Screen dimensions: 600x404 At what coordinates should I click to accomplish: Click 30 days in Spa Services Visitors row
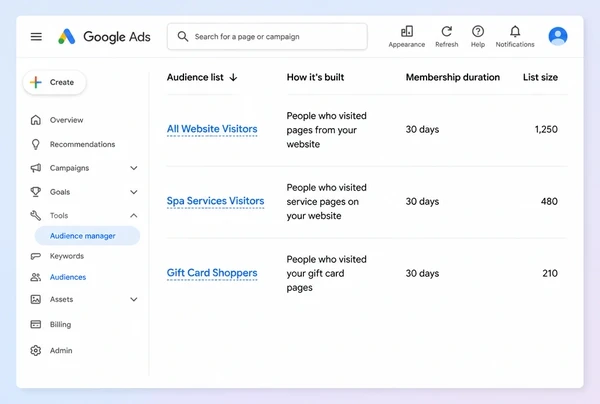[422, 201]
